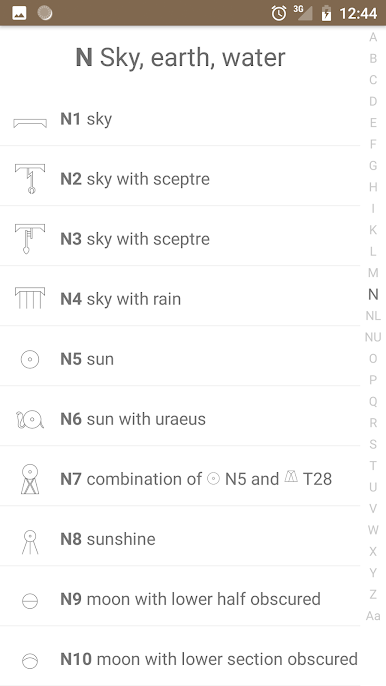Tap the N2 sky with sceptre glyph
Screen dimensions: 386x686
pos(30,179)
